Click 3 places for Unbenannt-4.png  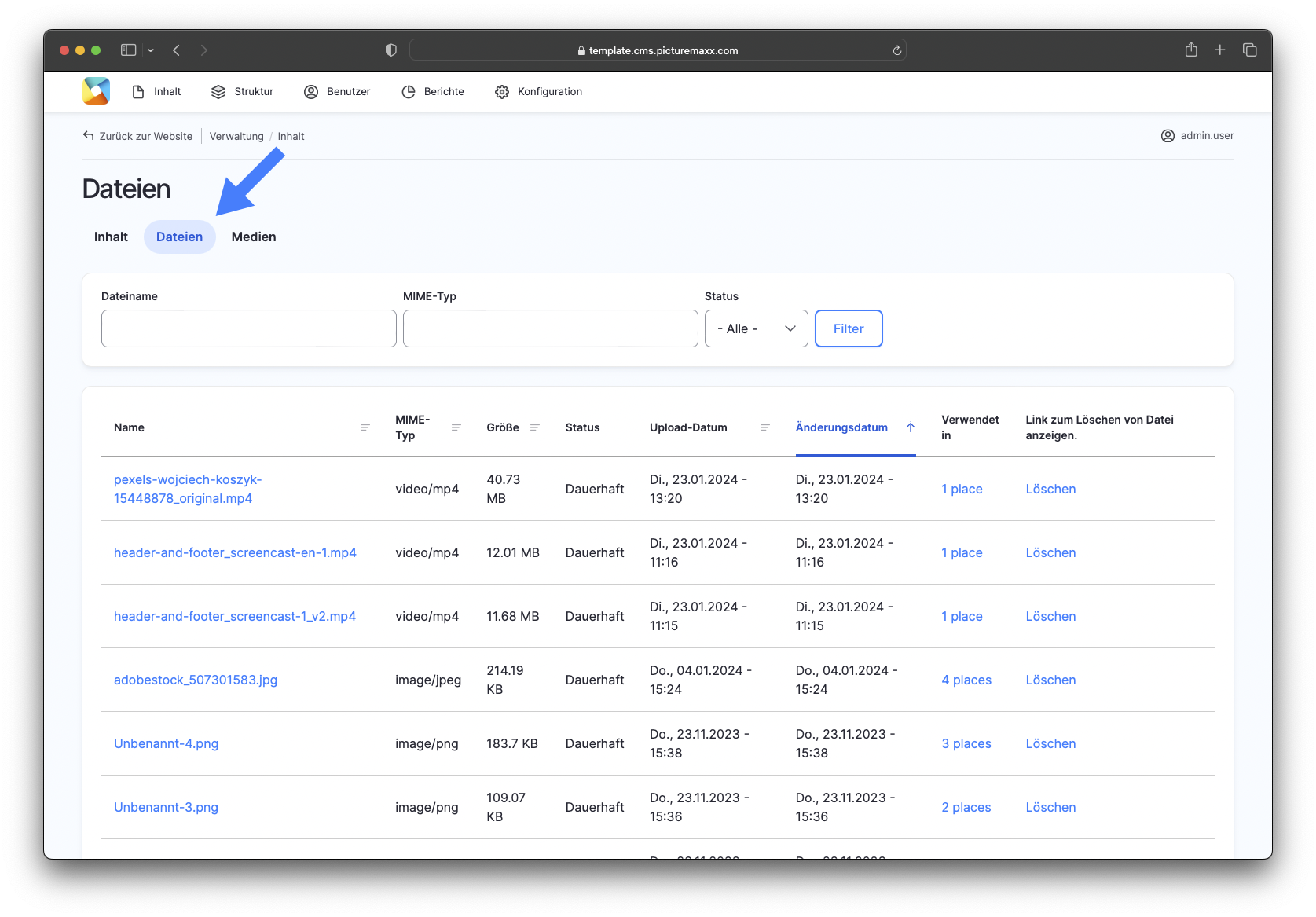pos(966,743)
